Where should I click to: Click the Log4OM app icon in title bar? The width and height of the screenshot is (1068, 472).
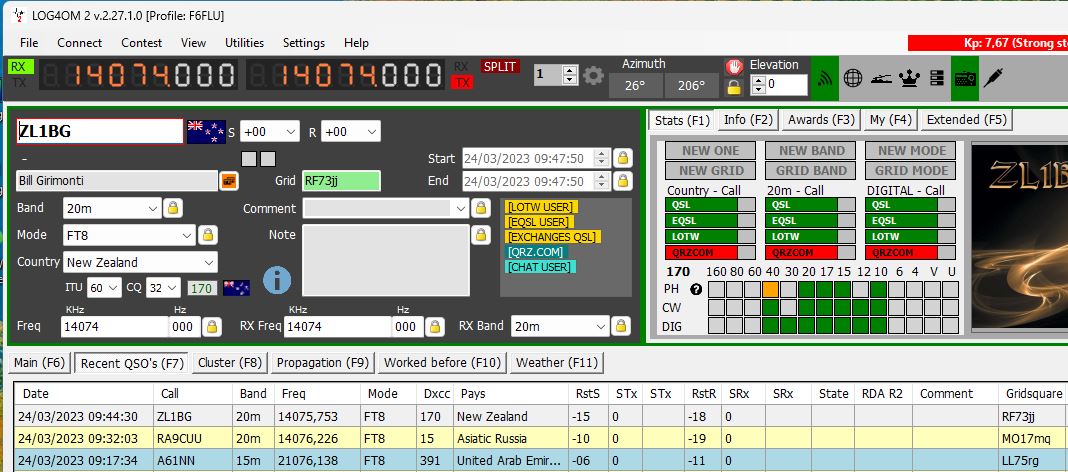pyautogui.click(x=18, y=15)
